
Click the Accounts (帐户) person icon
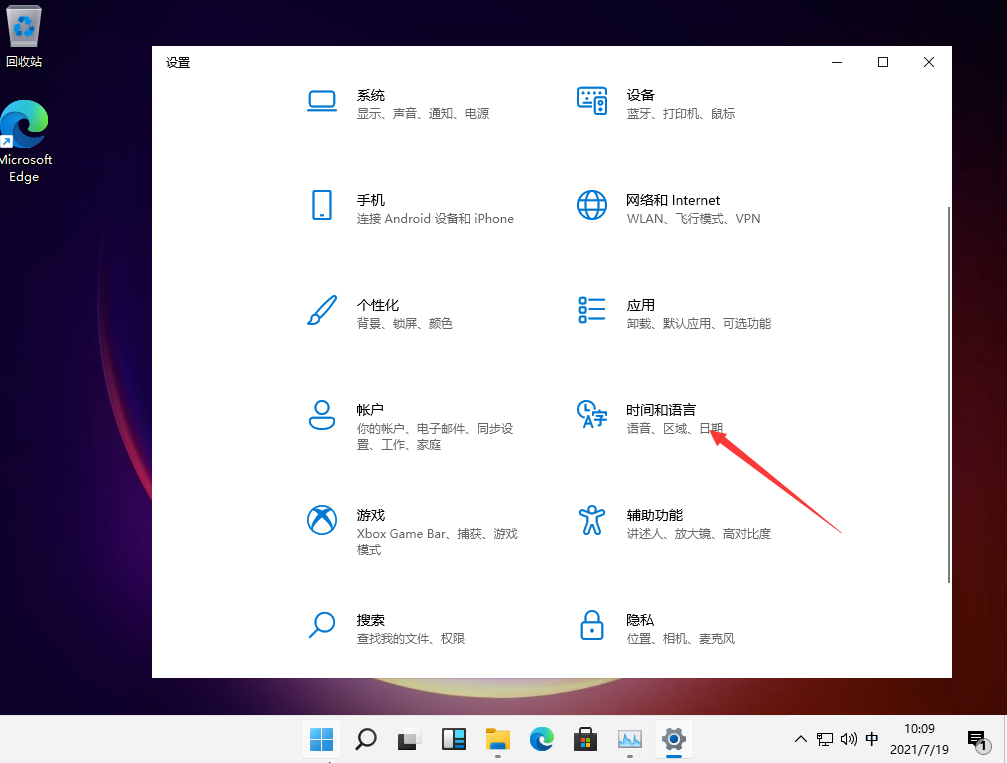click(x=322, y=415)
